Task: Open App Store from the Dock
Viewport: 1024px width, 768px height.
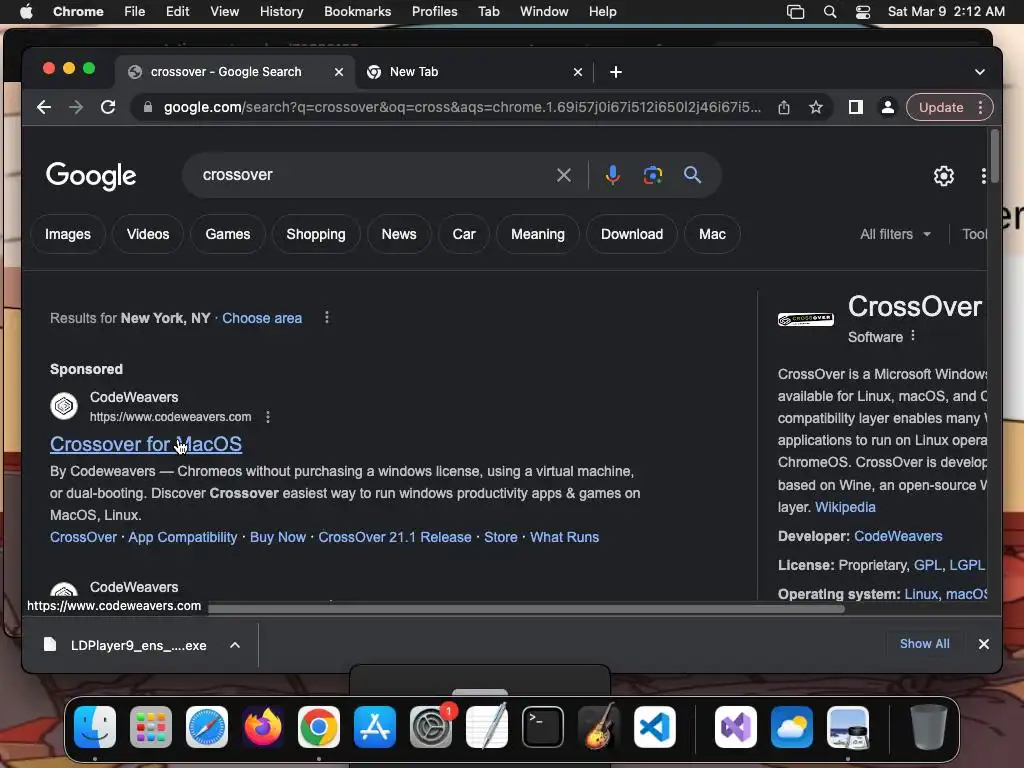Action: pos(375,727)
